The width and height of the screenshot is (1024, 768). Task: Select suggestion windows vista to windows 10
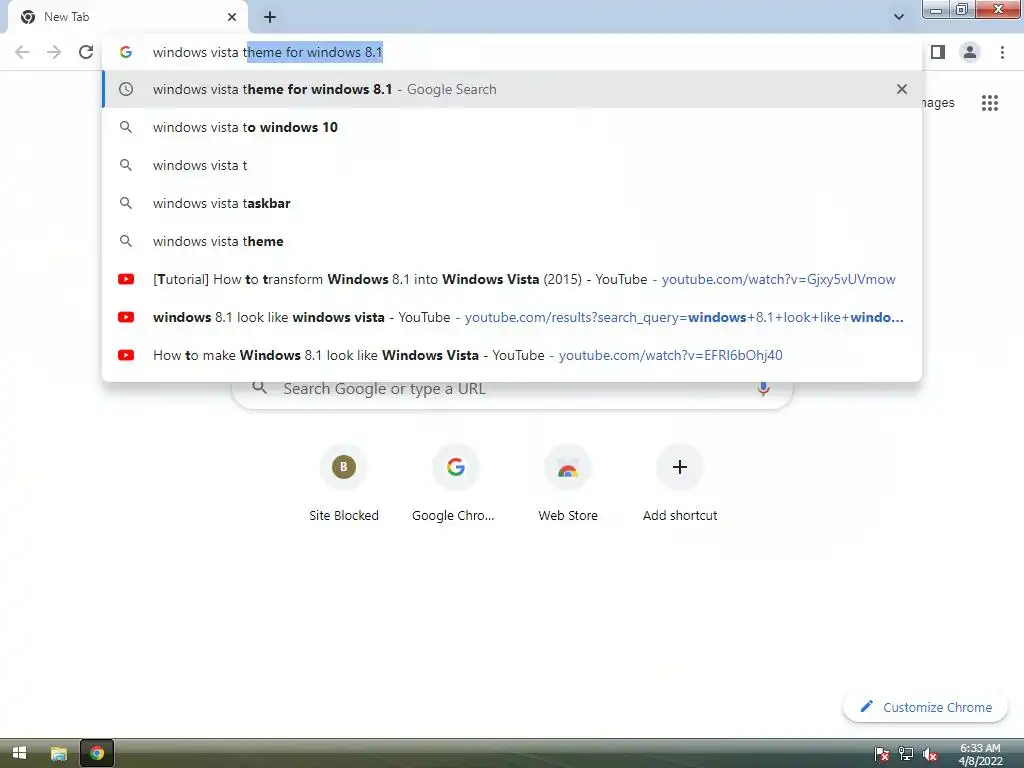(512, 127)
